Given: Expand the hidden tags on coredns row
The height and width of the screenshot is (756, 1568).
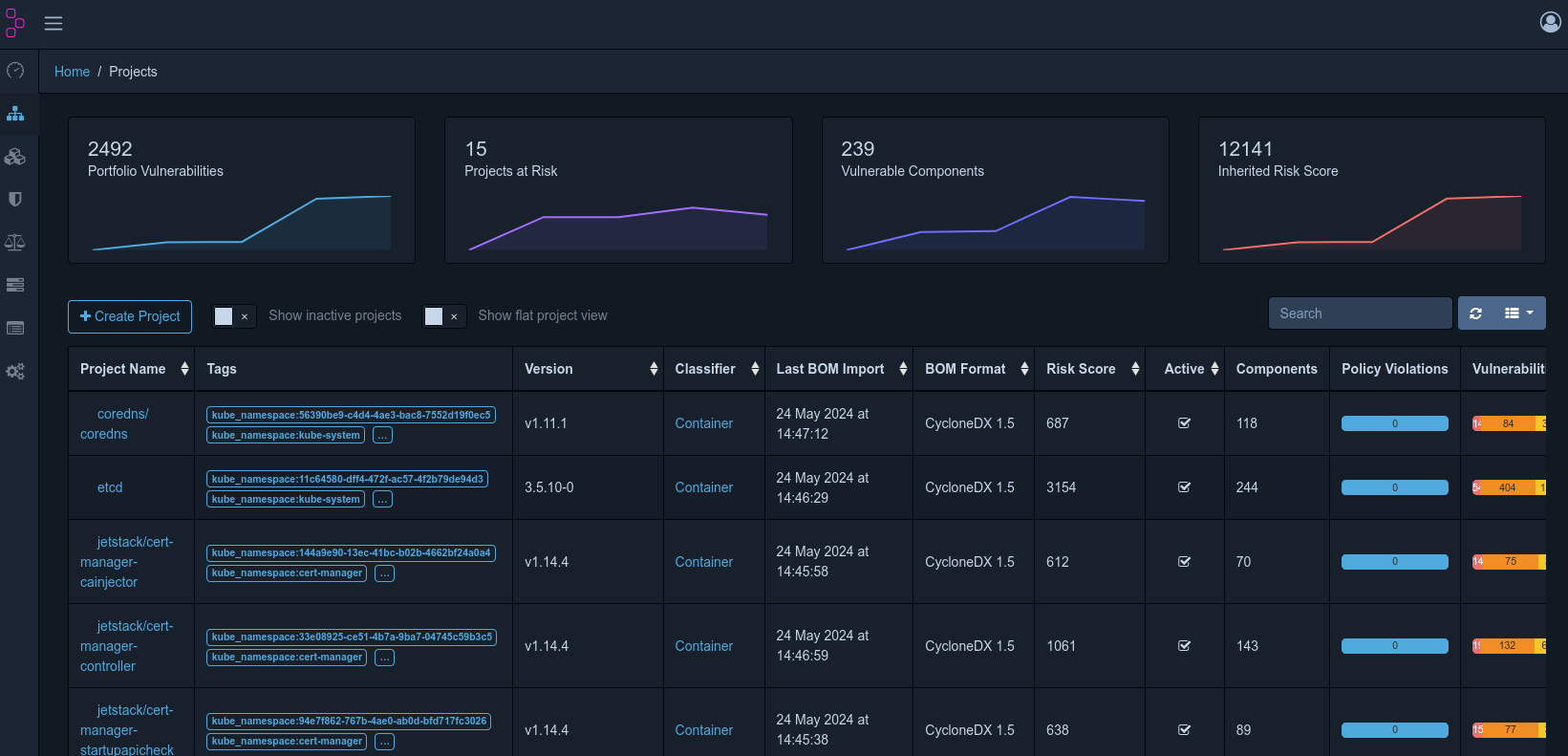Looking at the screenshot, I should click(x=382, y=436).
